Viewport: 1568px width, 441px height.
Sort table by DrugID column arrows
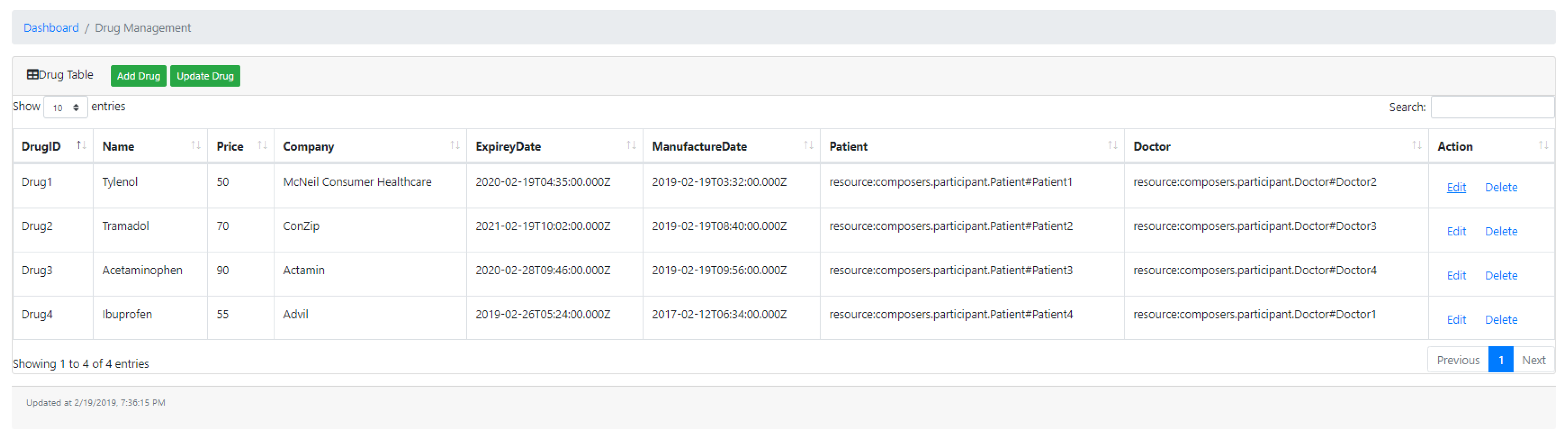pyautogui.click(x=81, y=145)
